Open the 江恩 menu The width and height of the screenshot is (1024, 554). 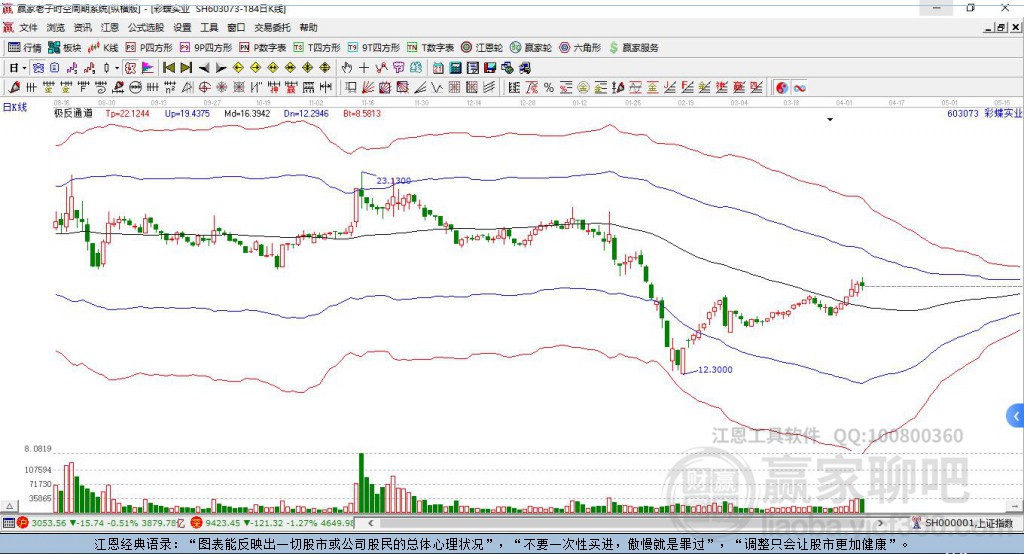(x=110, y=27)
